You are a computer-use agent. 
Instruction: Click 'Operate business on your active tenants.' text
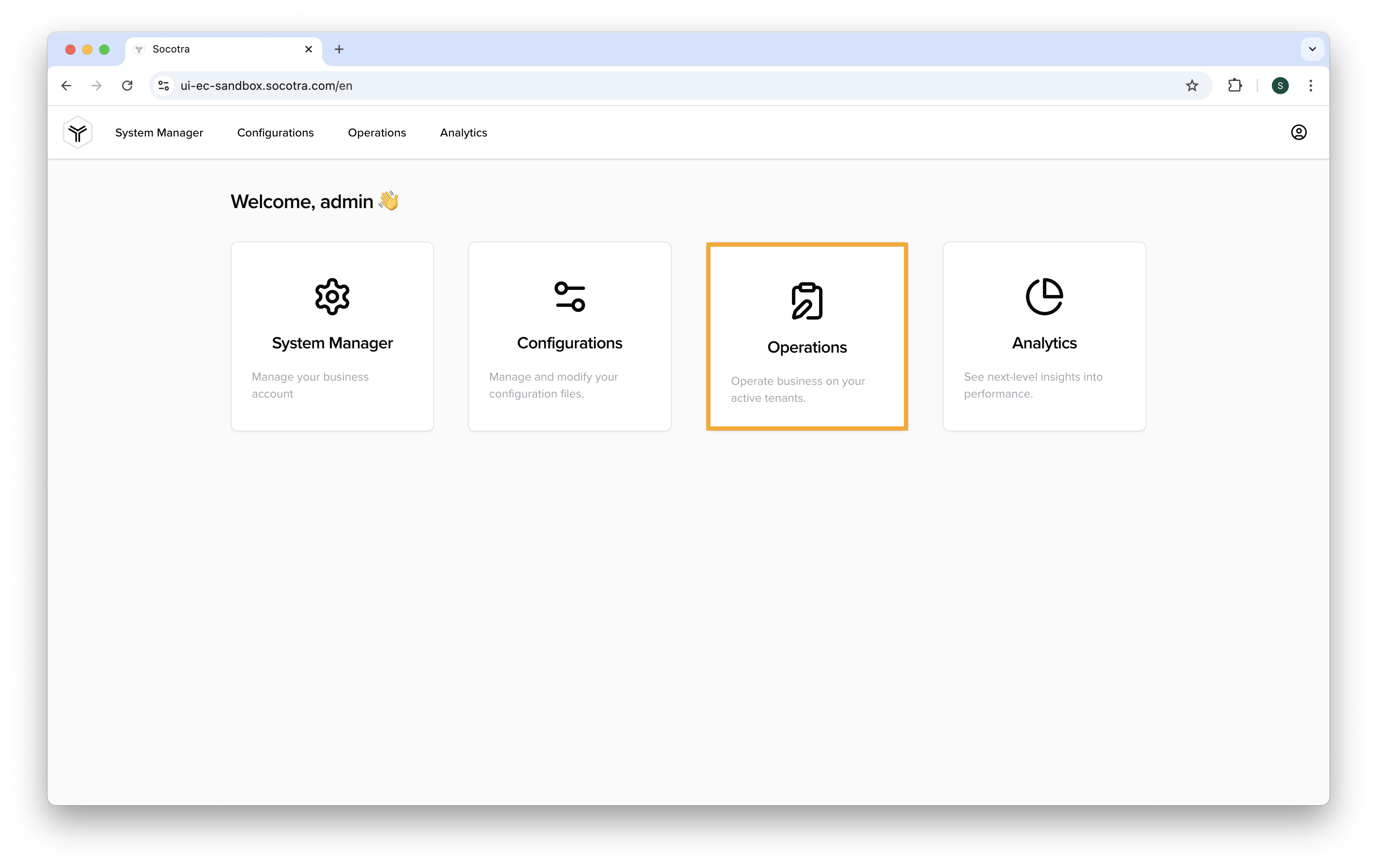[x=798, y=389]
